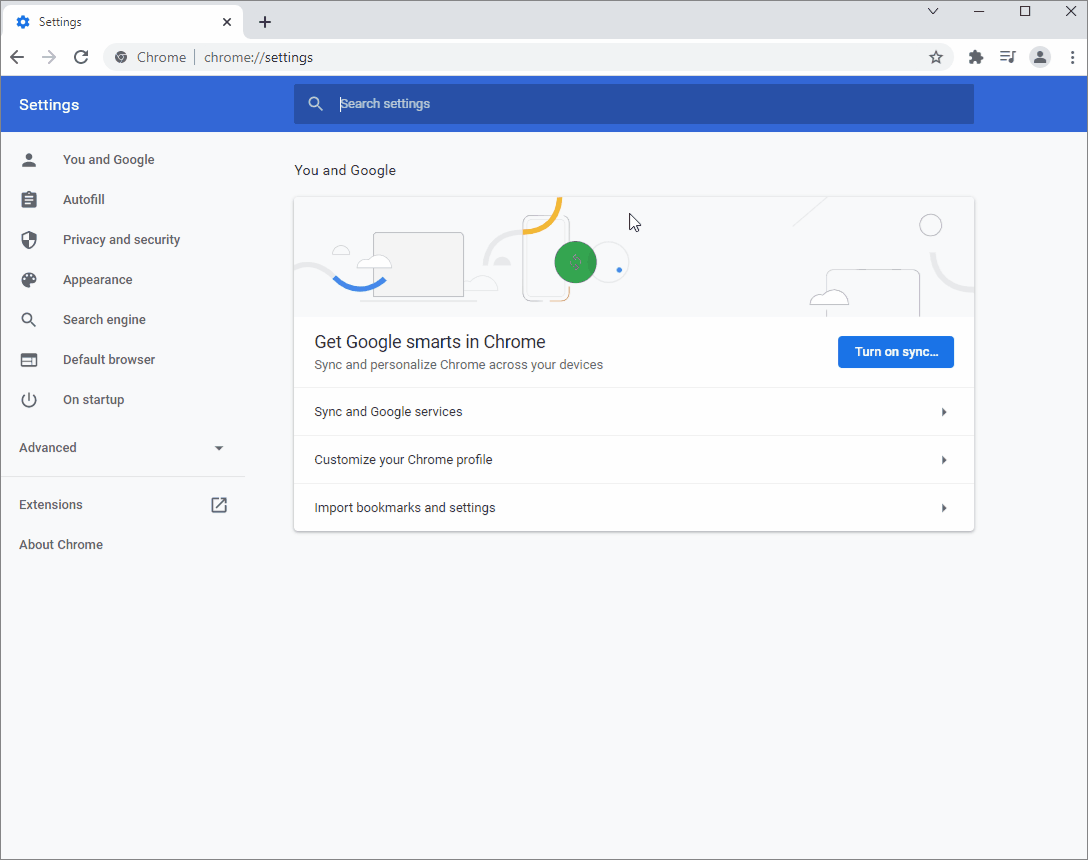This screenshot has width=1088, height=860.
Task: Click the Autofill clipboard icon
Action: tap(29, 200)
